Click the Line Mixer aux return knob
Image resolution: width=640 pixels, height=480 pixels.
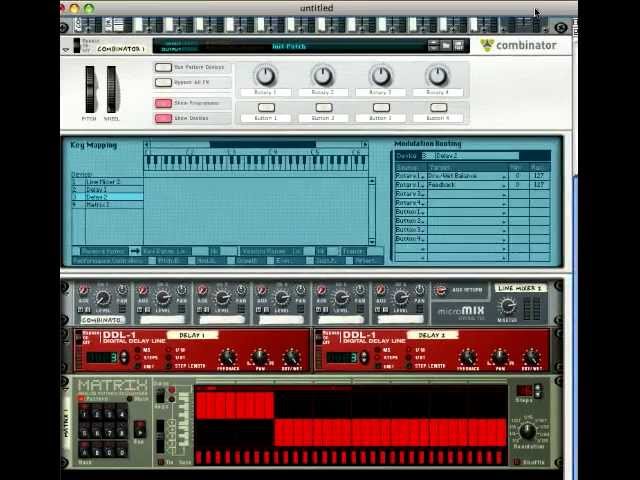(x=440, y=291)
